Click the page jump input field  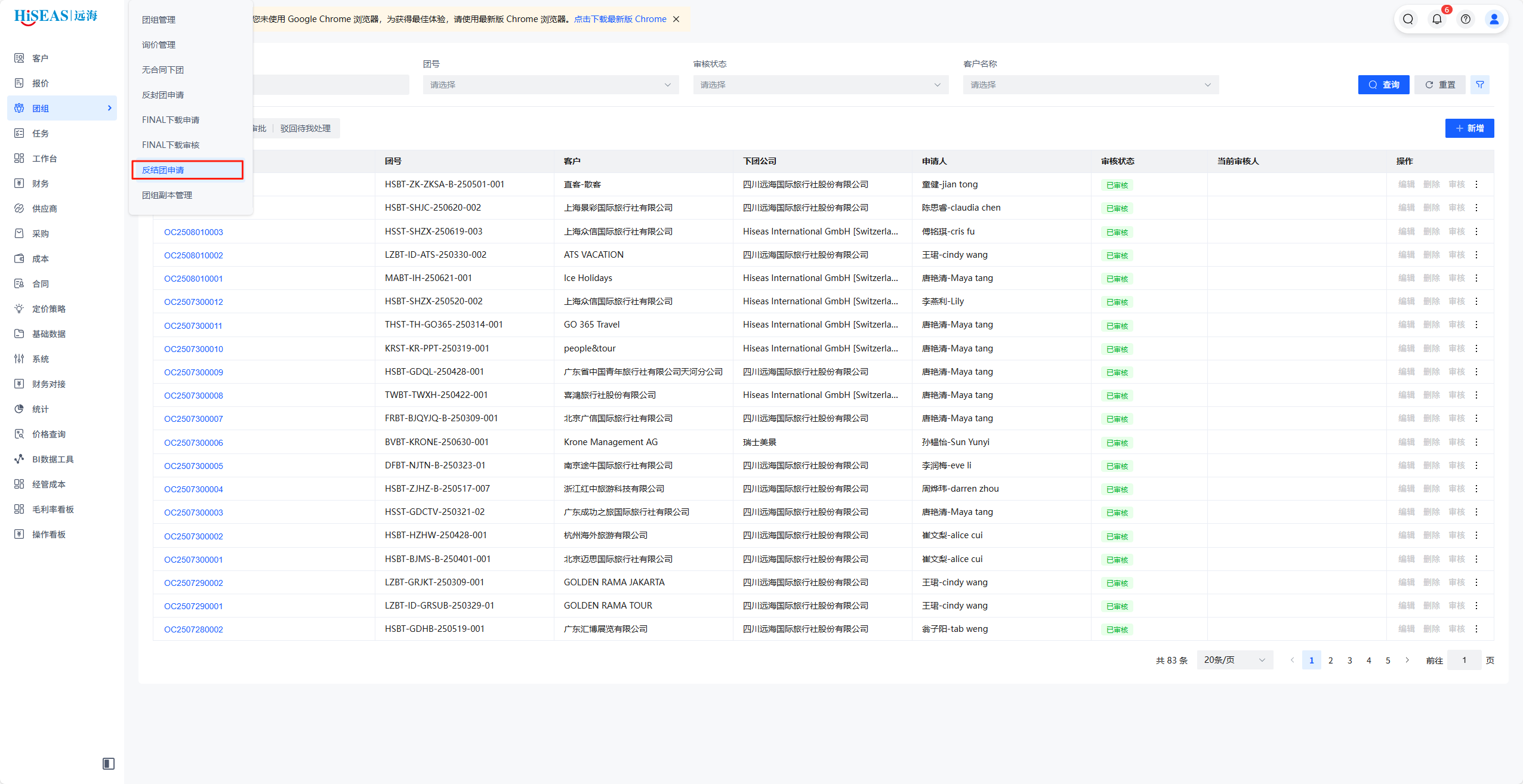coord(1463,660)
